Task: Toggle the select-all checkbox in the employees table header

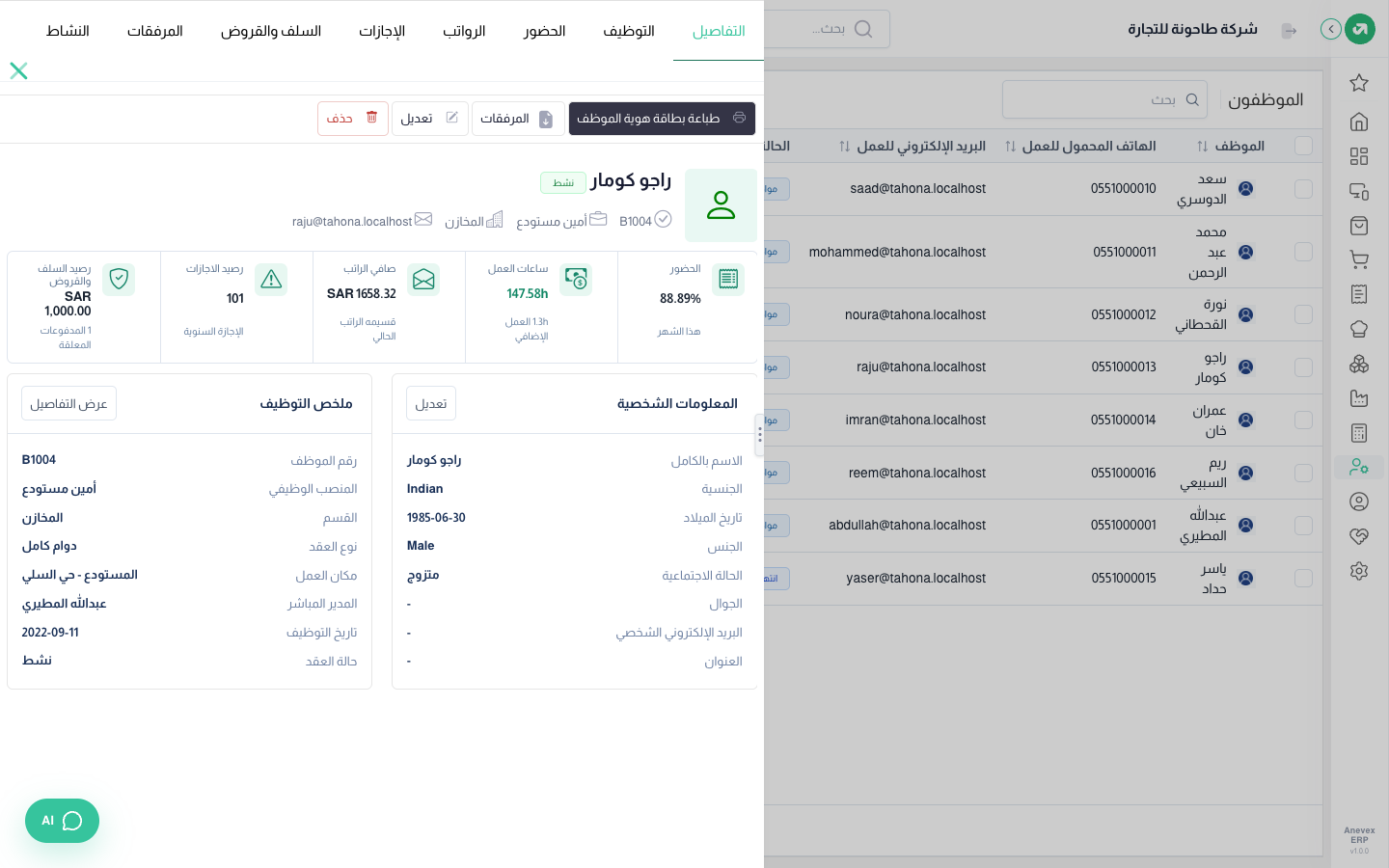Action: click(x=1303, y=146)
